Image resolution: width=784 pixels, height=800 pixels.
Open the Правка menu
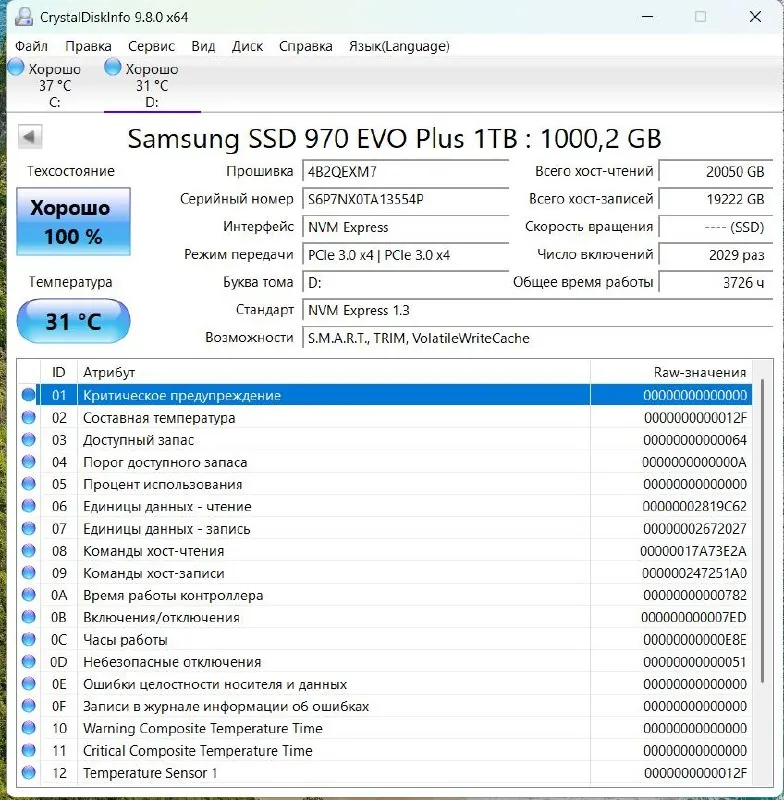[x=88, y=46]
